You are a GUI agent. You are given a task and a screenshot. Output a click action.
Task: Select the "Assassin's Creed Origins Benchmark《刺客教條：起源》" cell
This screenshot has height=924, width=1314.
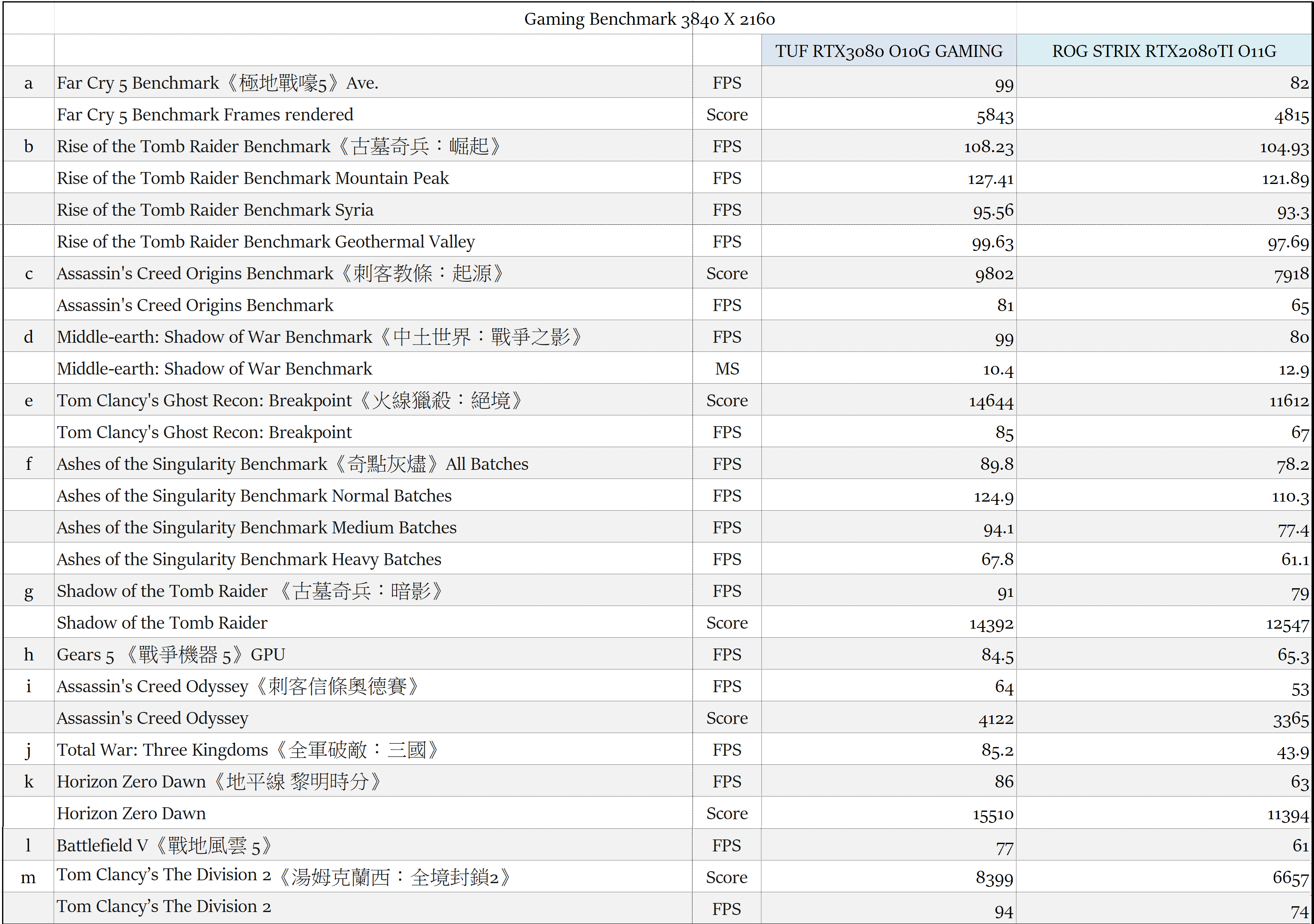(373, 273)
